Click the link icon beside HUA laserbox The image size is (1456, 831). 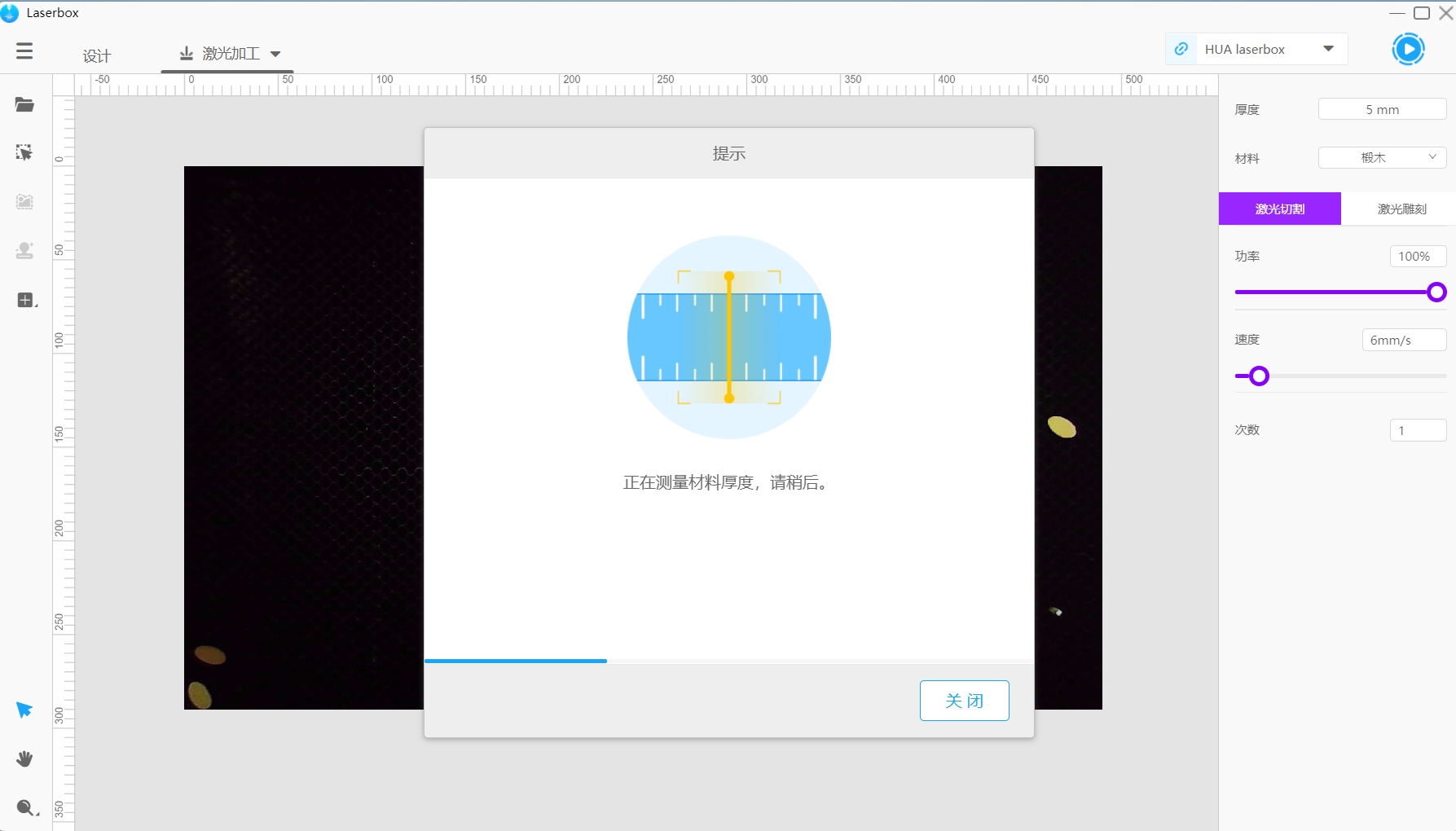pyautogui.click(x=1181, y=49)
